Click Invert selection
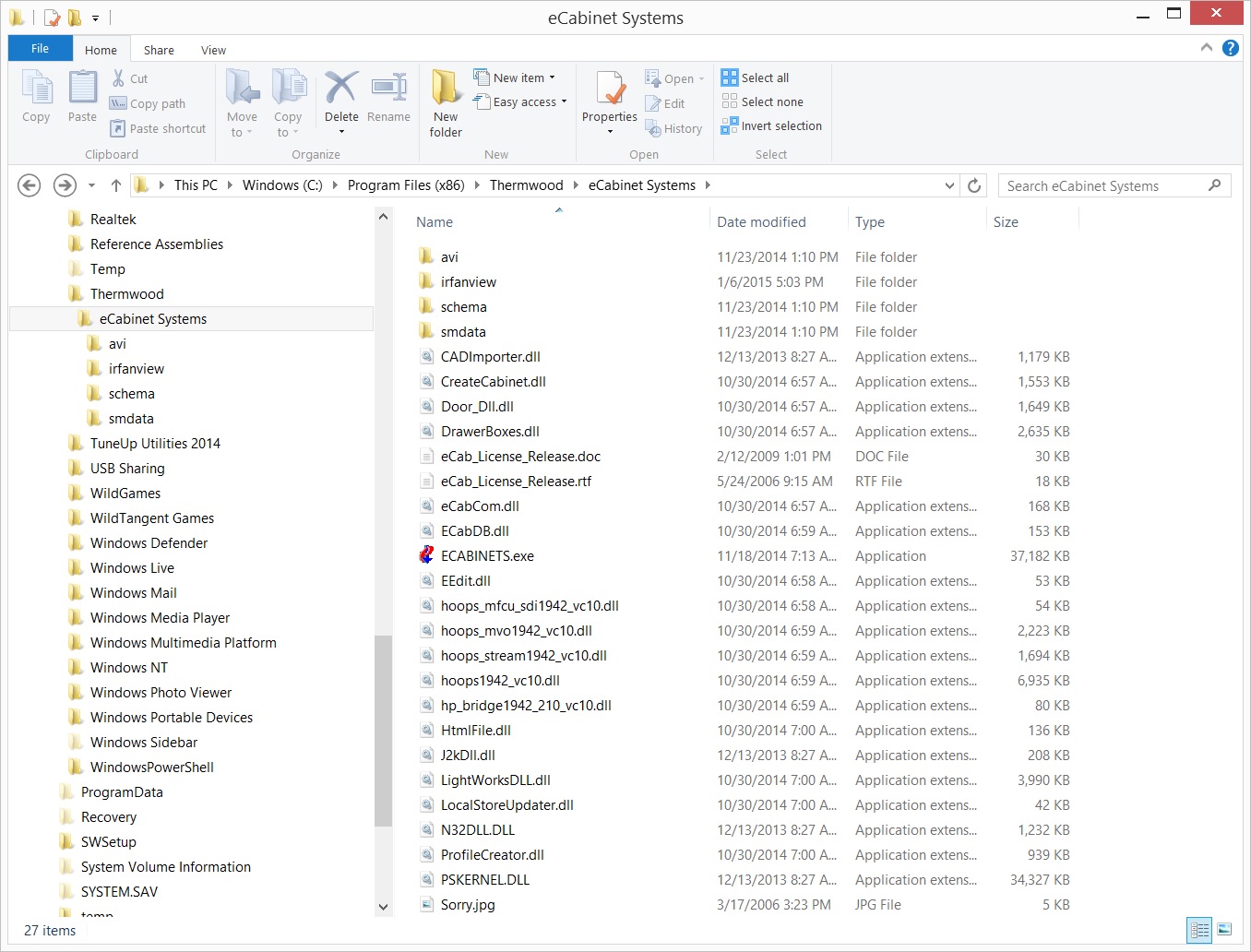 pyautogui.click(x=780, y=126)
